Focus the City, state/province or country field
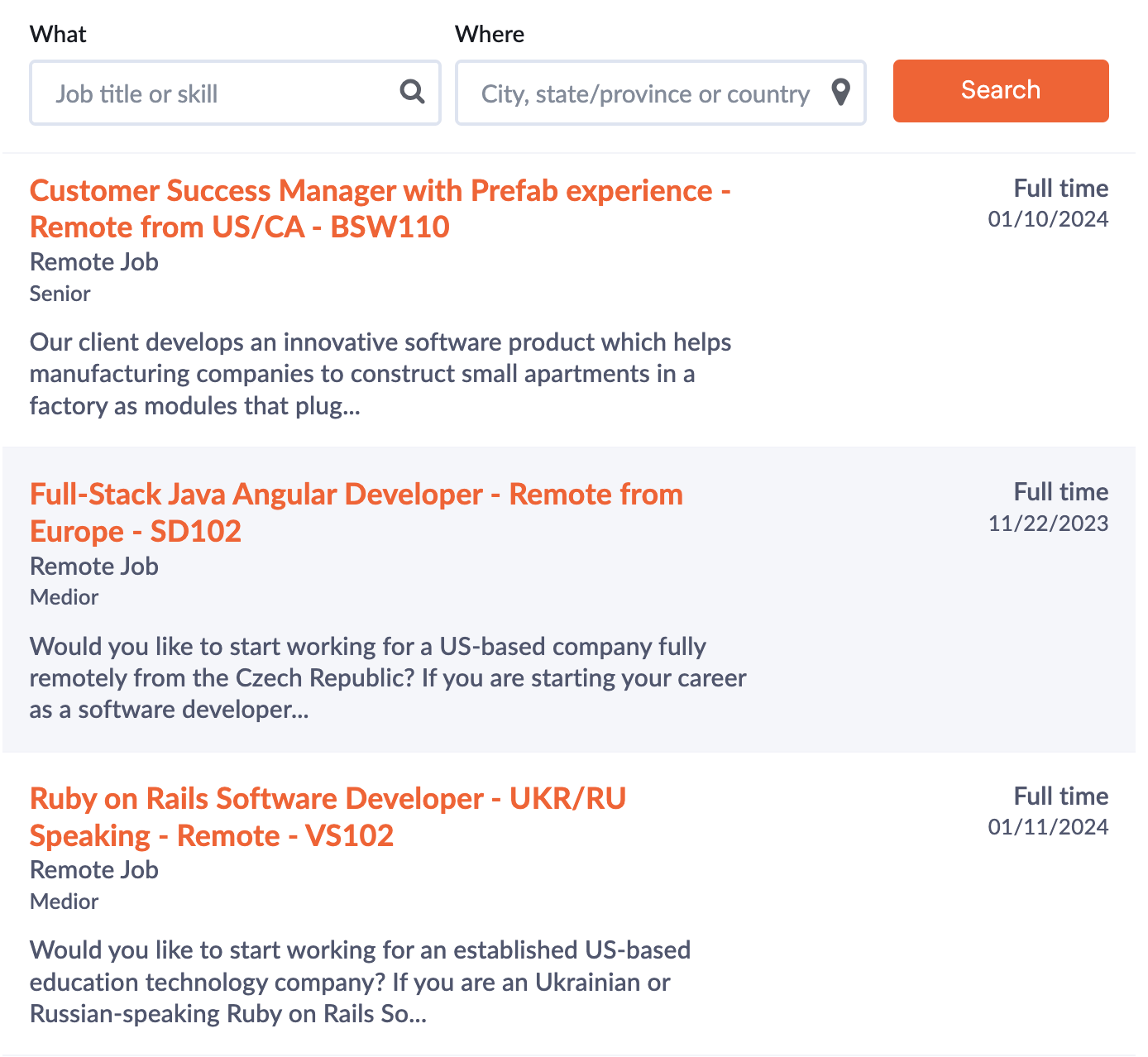 pos(660,93)
